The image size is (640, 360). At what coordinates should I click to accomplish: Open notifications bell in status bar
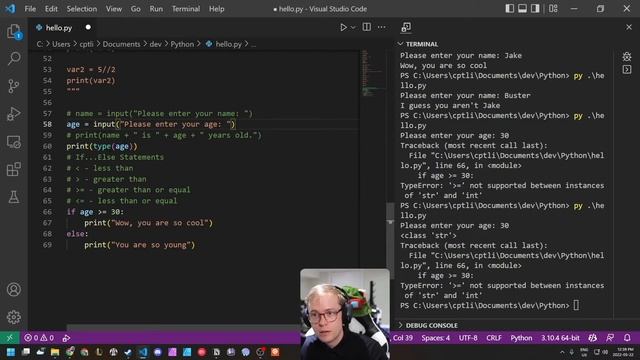pyautogui.click(x=627, y=338)
